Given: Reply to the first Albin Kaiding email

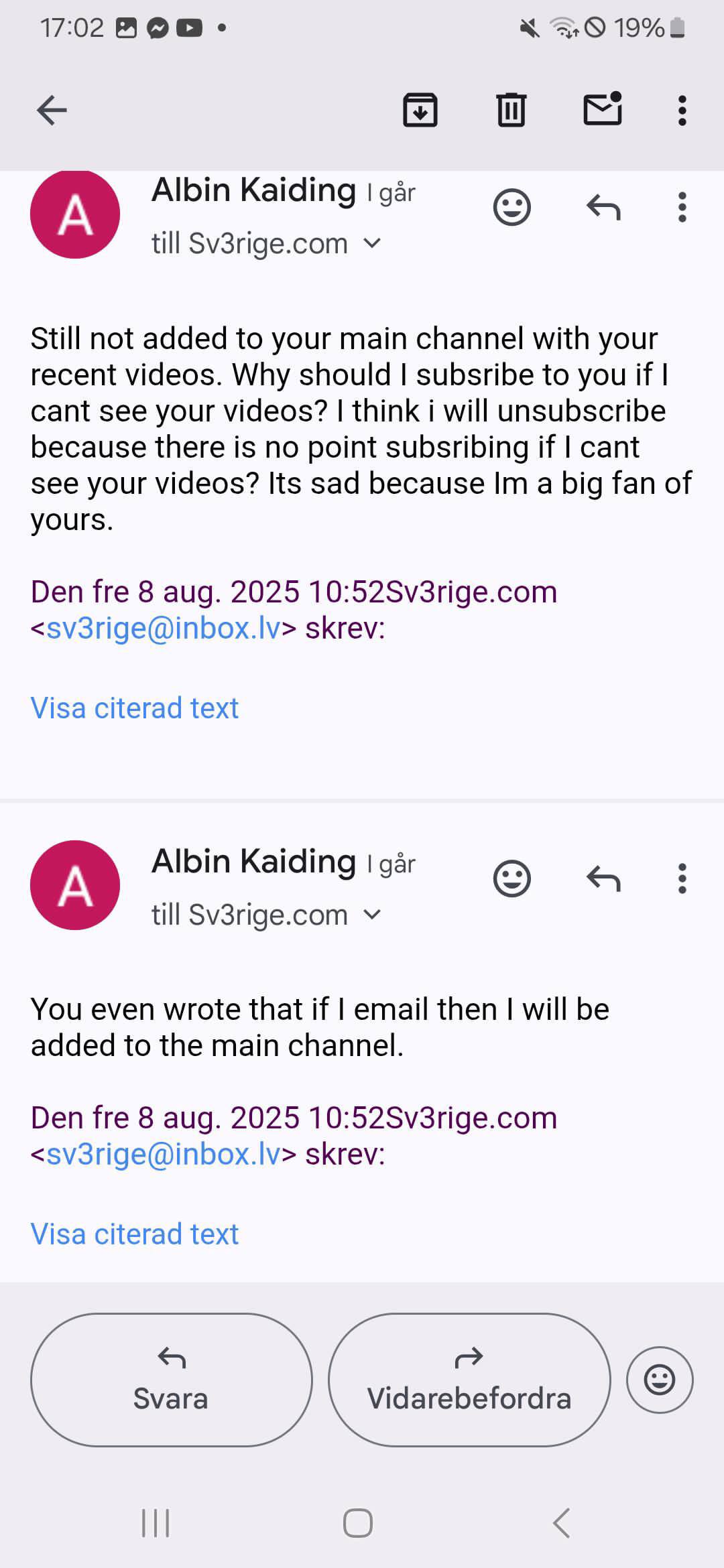Looking at the screenshot, I should point(603,208).
